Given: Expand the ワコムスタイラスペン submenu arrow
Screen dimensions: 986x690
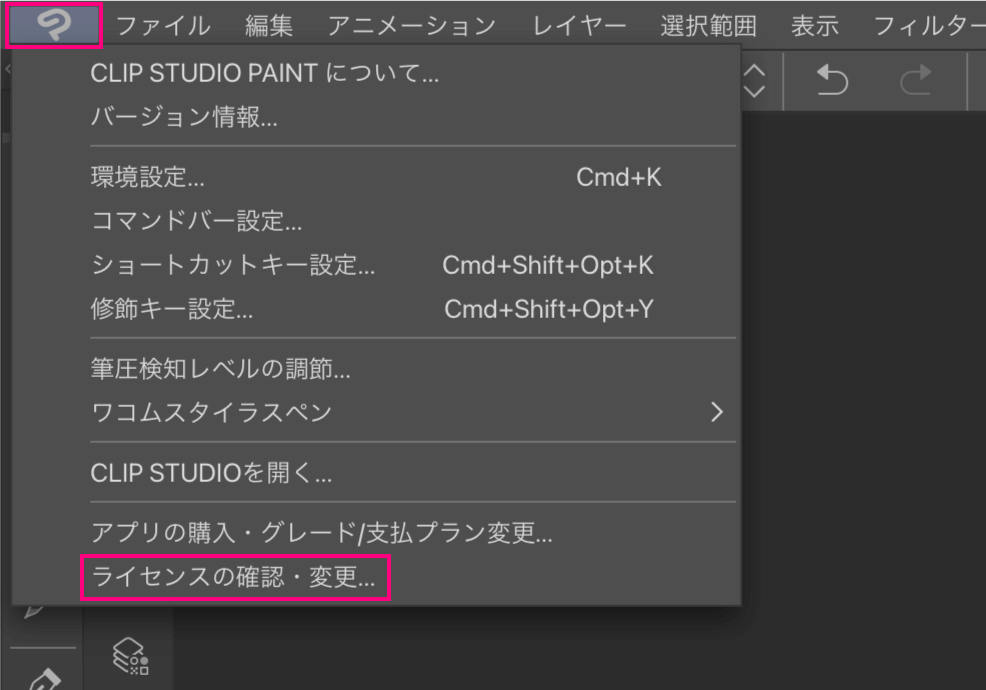Looking at the screenshot, I should 715,412.
